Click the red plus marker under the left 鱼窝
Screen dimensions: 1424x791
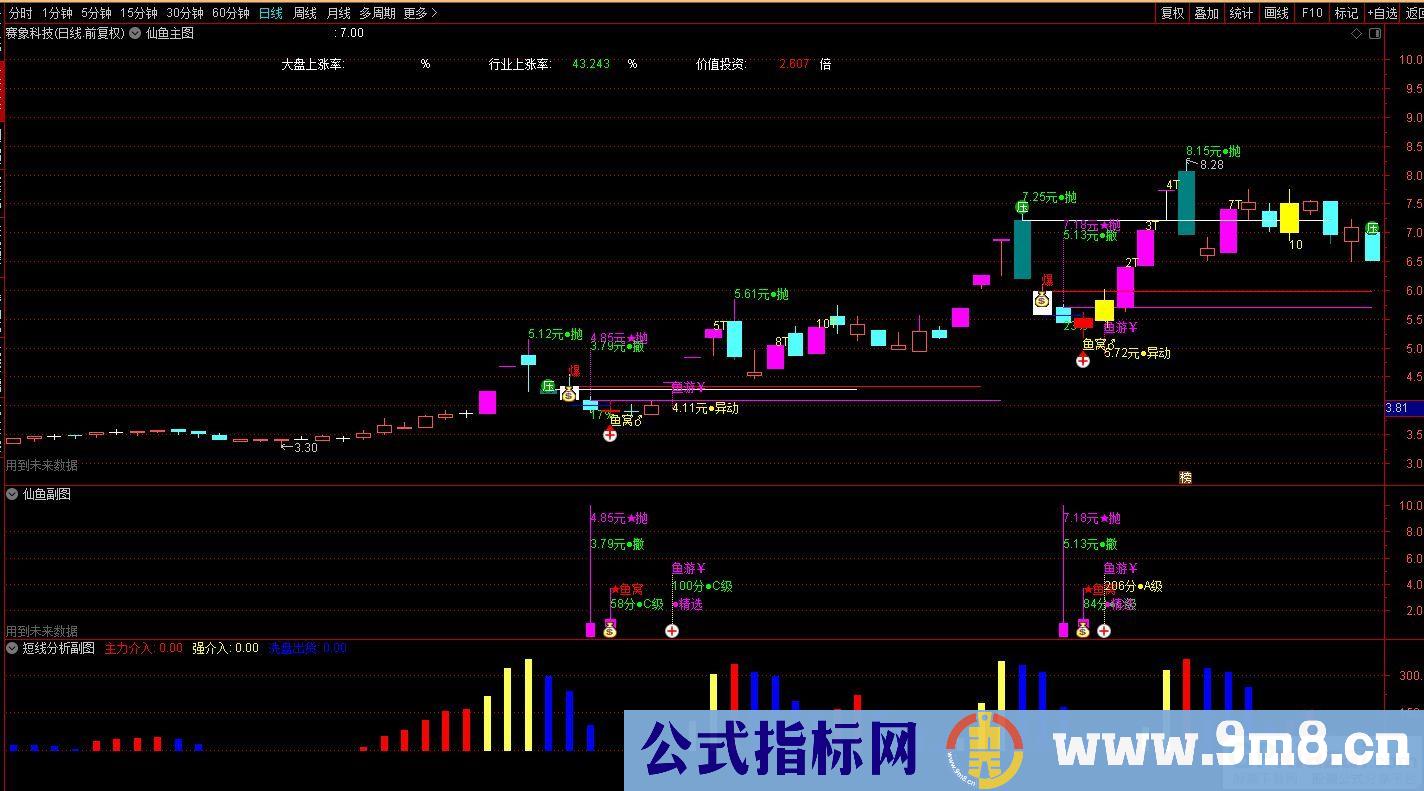click(x=610, y=435)
